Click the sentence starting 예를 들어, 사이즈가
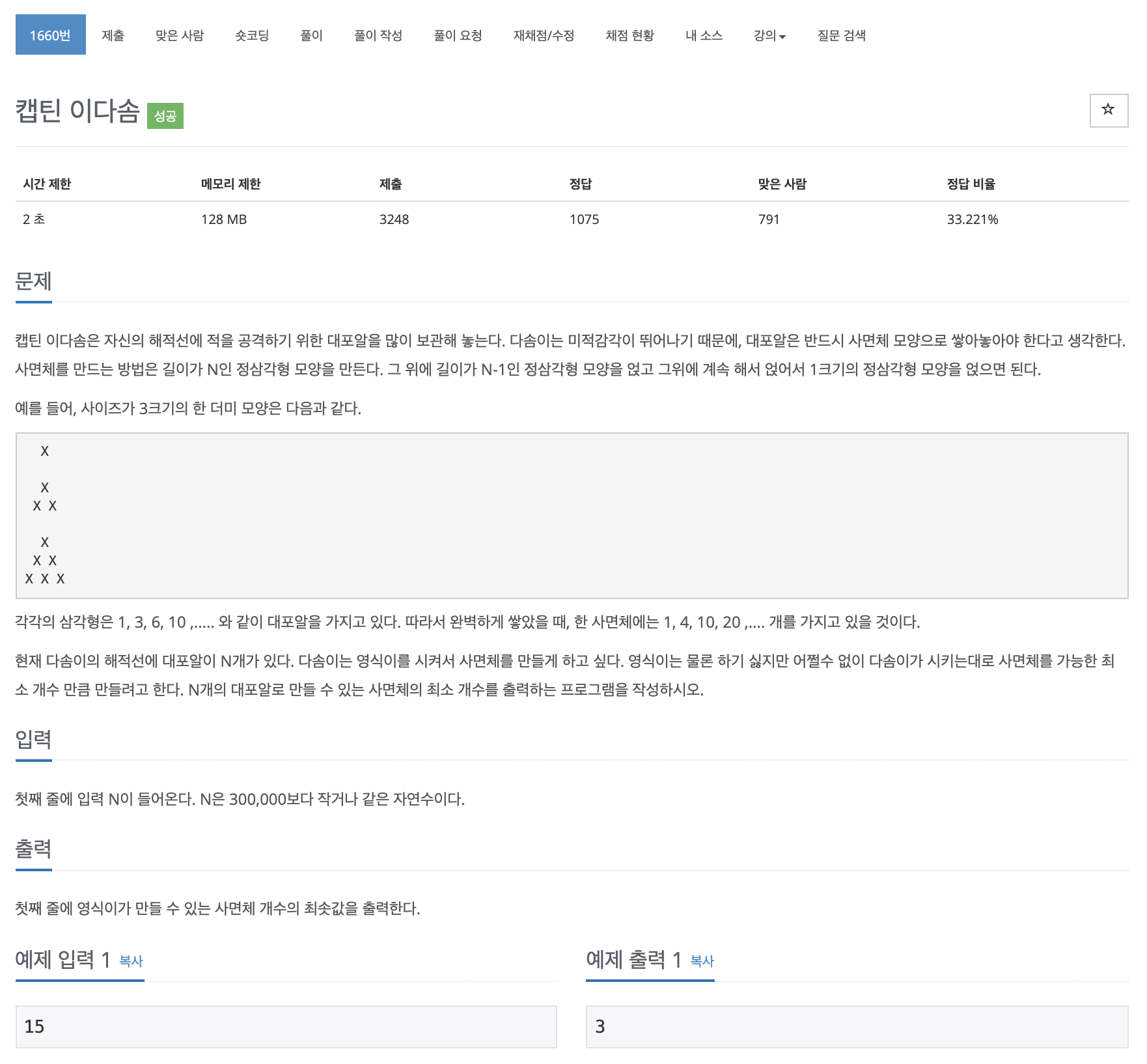 point(188,408)
